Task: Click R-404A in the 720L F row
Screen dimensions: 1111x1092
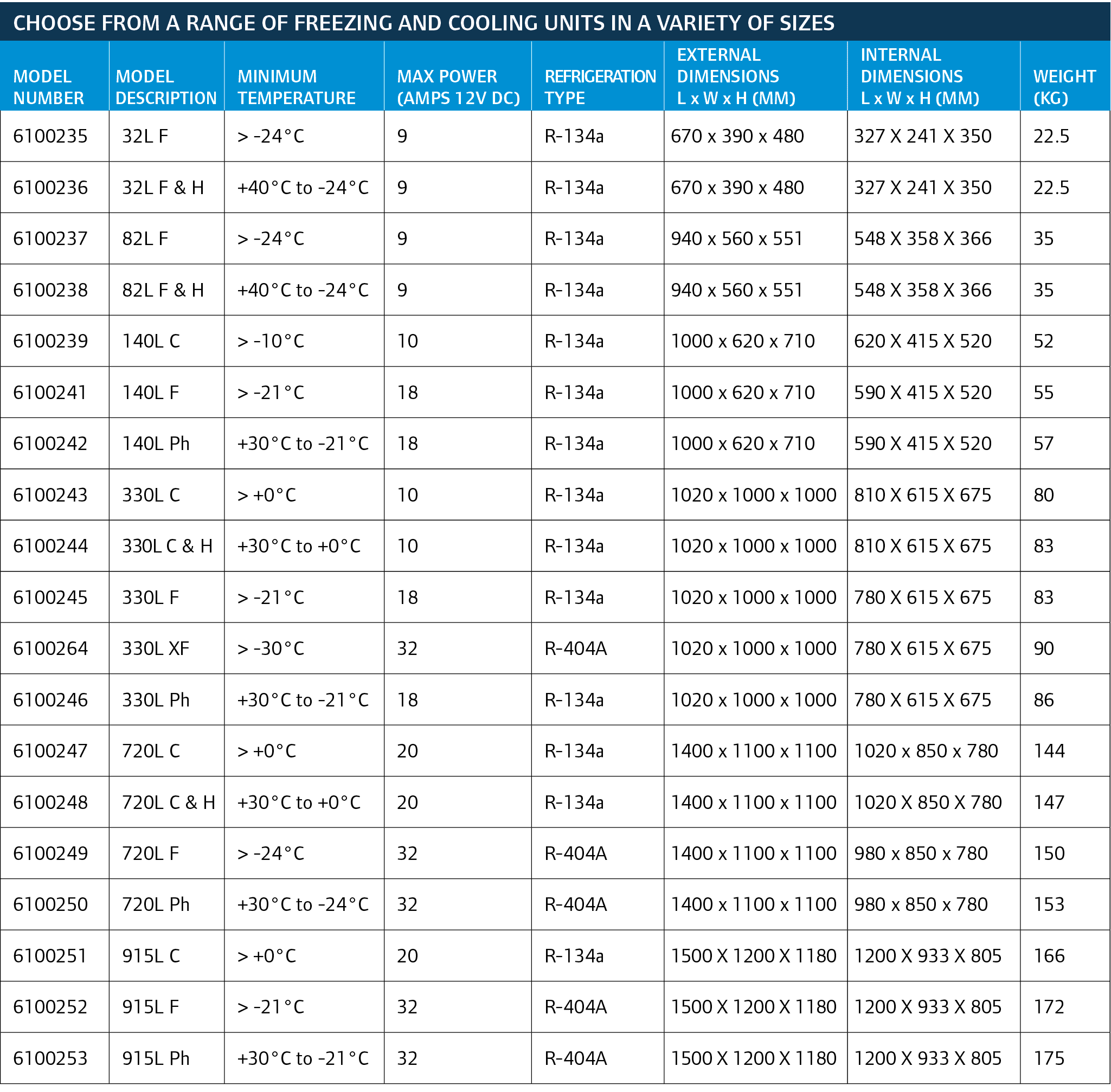Action: tap(575, 853)
